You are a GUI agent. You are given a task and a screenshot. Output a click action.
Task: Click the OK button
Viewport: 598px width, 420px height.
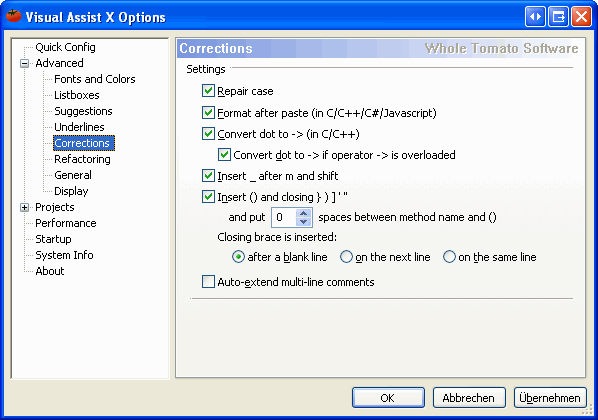click(388, 398)
